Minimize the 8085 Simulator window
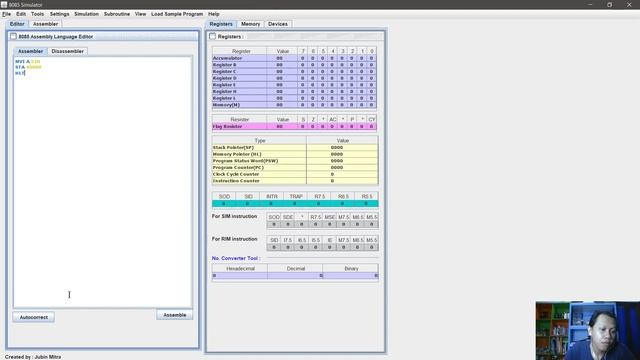Image resolution: width=640 pixels, height=360 pixels. [590, 4]
